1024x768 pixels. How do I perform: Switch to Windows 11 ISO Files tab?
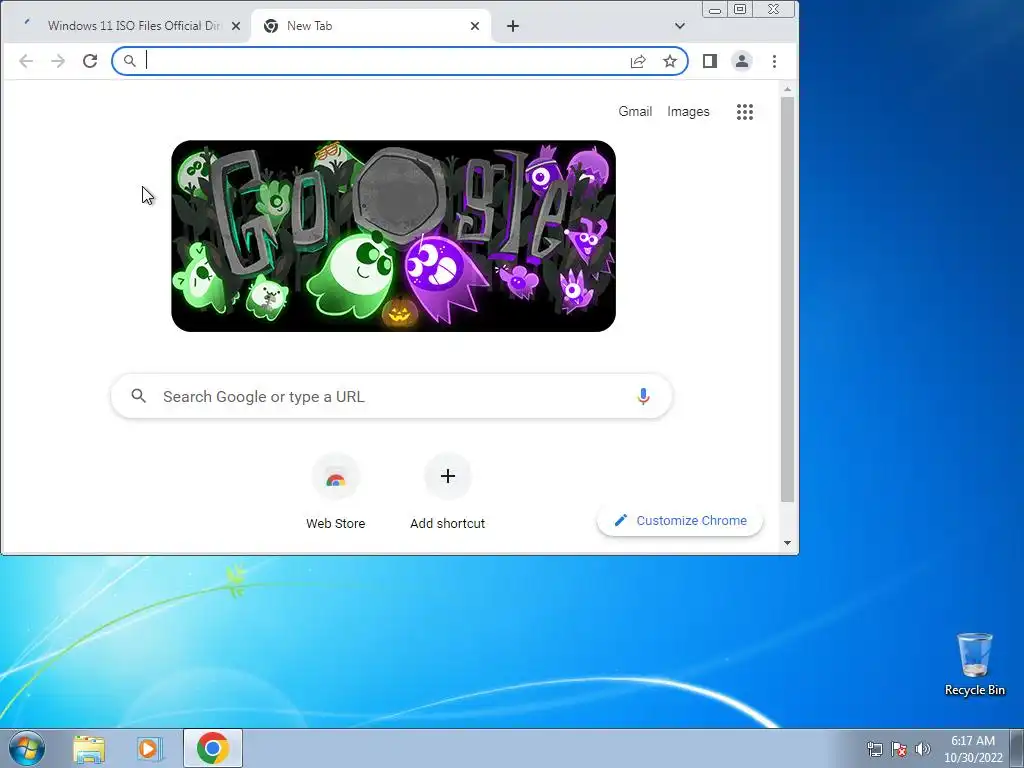pyautogui.click(x=126, y=26)
